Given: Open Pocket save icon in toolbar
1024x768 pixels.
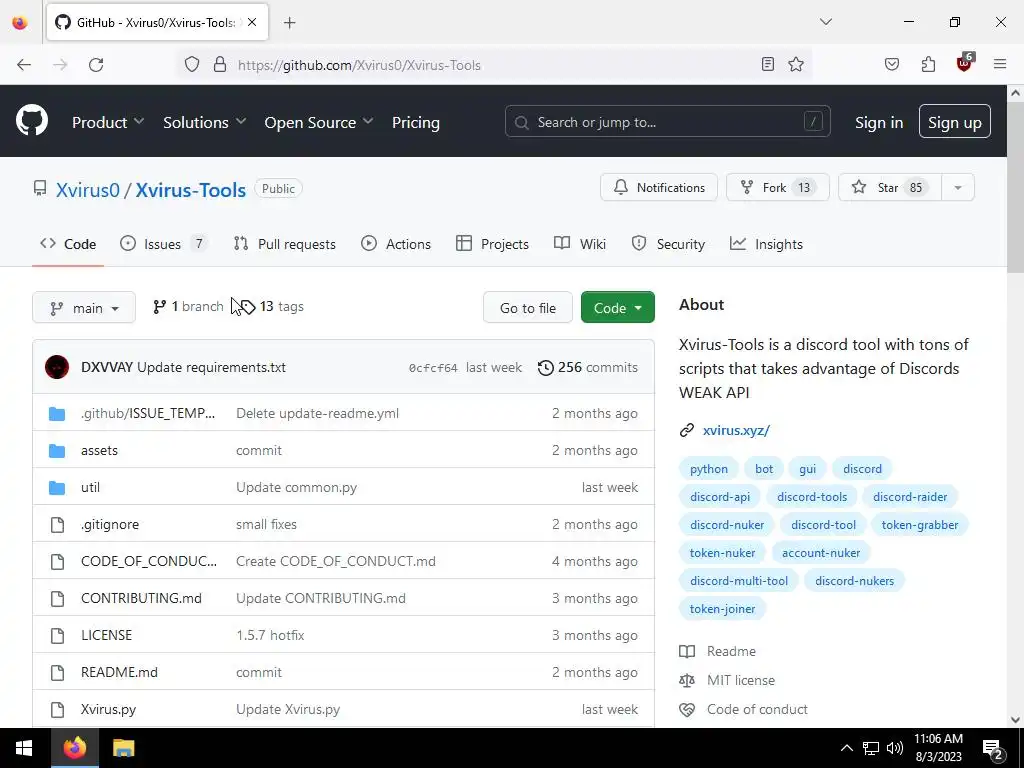Looking at the screenshot, I should (891, 64).
